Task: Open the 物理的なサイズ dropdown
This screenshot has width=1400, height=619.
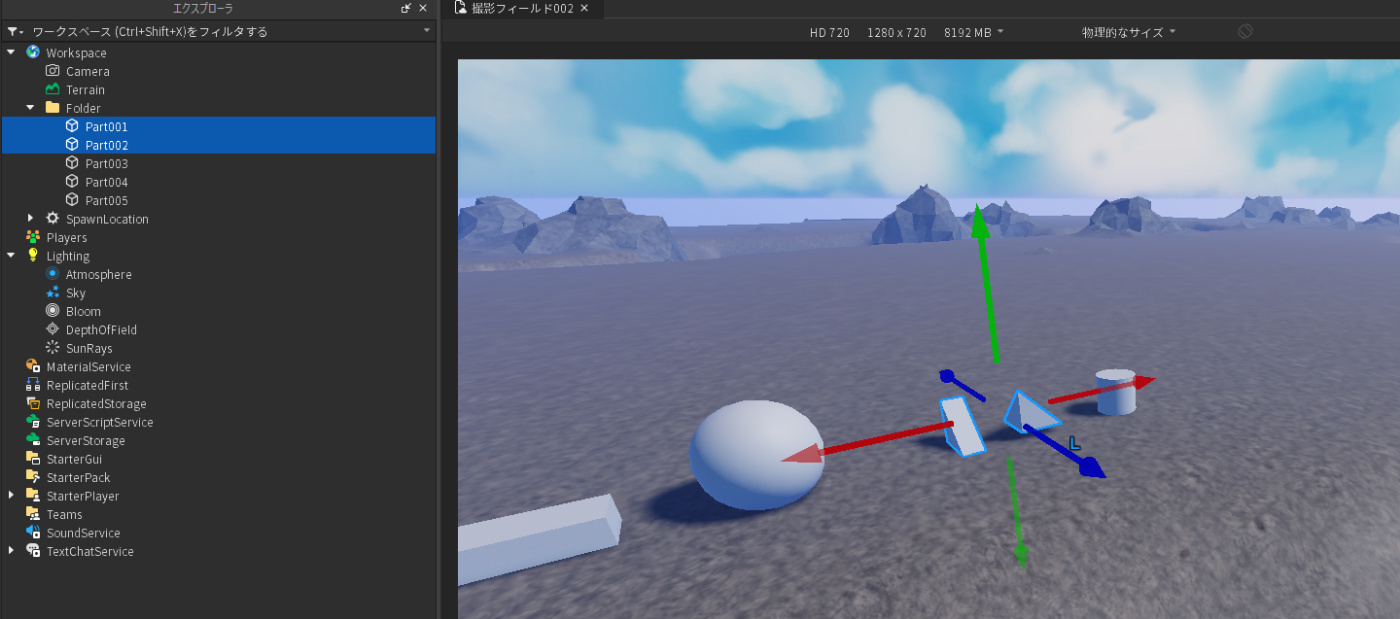Action: 1129,32
